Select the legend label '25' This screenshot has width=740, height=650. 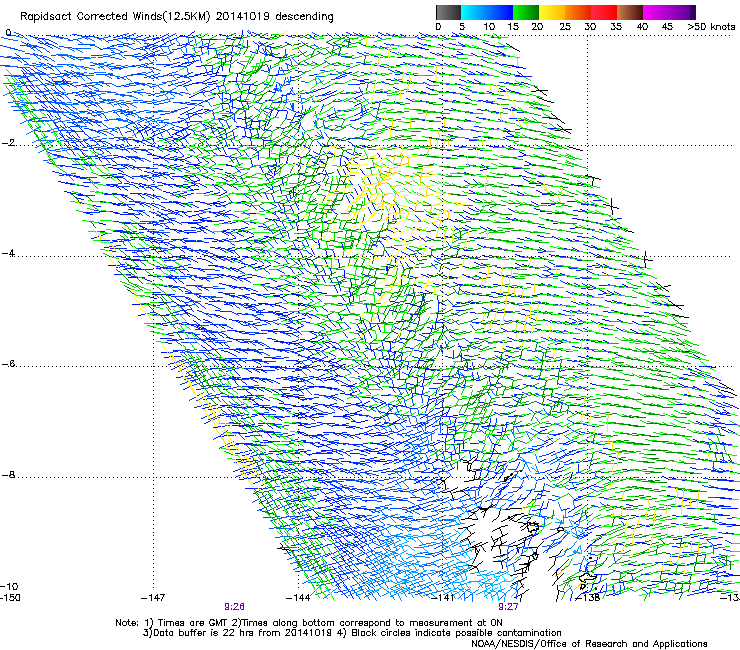pos(565,27)
